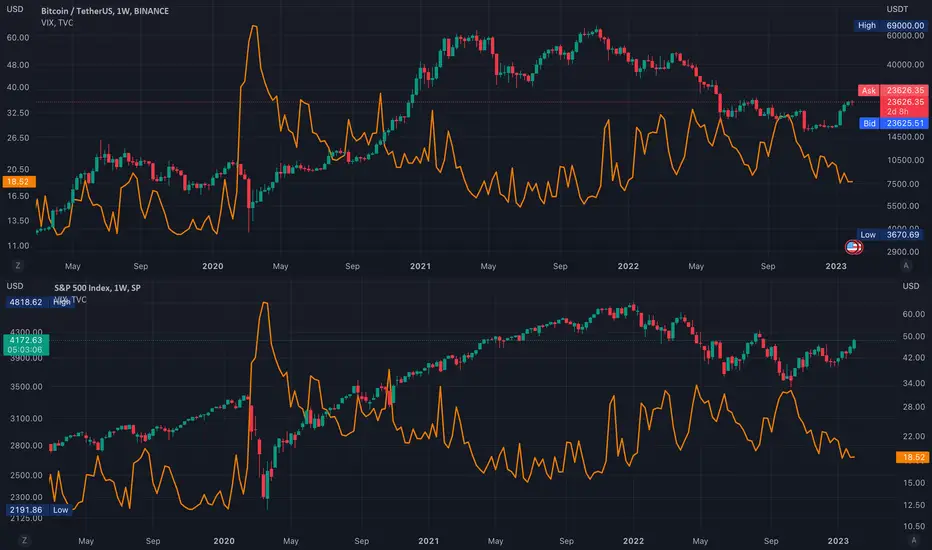
Task: Open the USD currency selector left of S&P chart
Action: coord(15,286)
